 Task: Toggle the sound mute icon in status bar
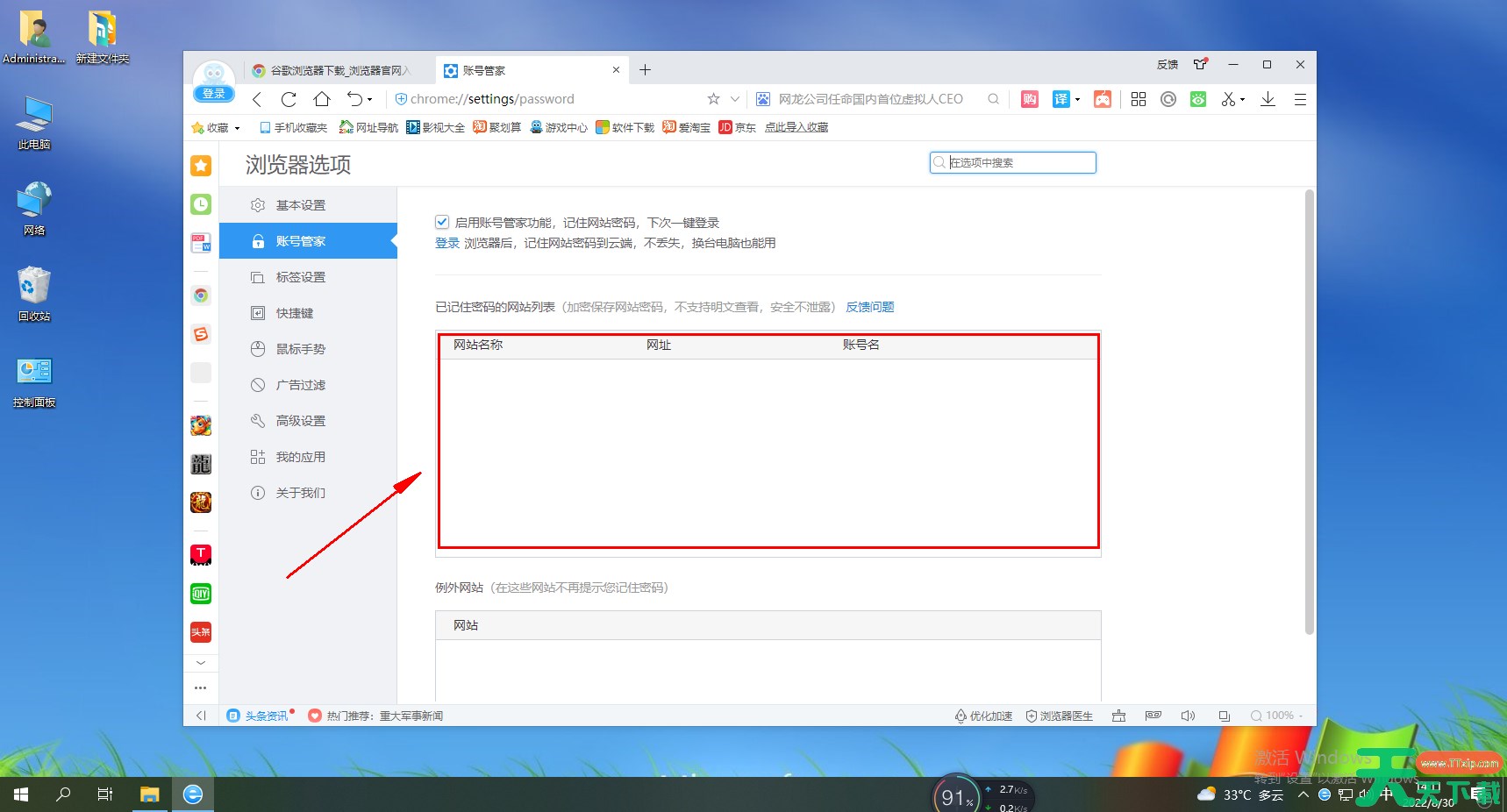(x=1188, y=716)
